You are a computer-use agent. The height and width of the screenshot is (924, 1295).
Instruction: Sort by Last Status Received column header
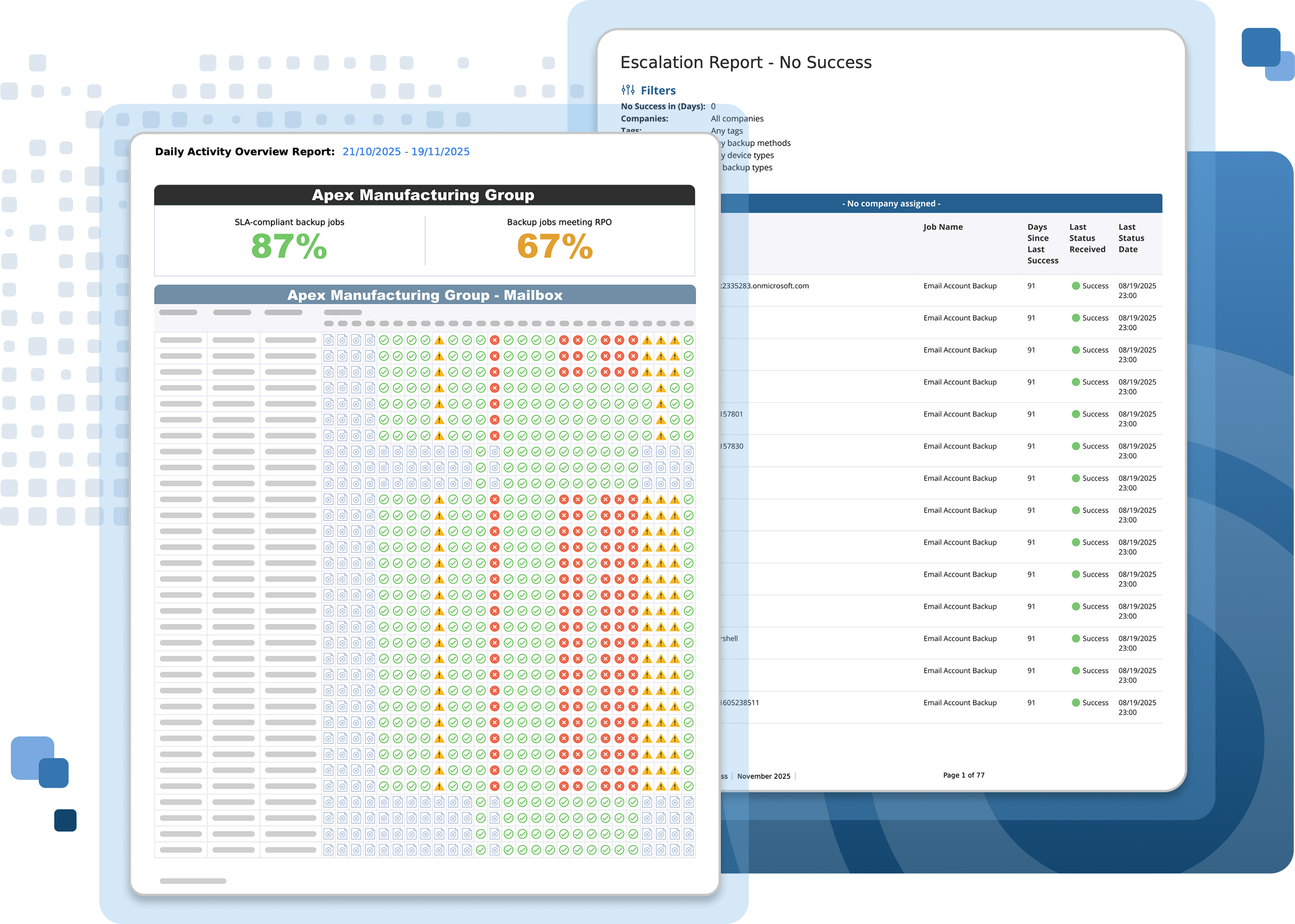(1087, 238)
